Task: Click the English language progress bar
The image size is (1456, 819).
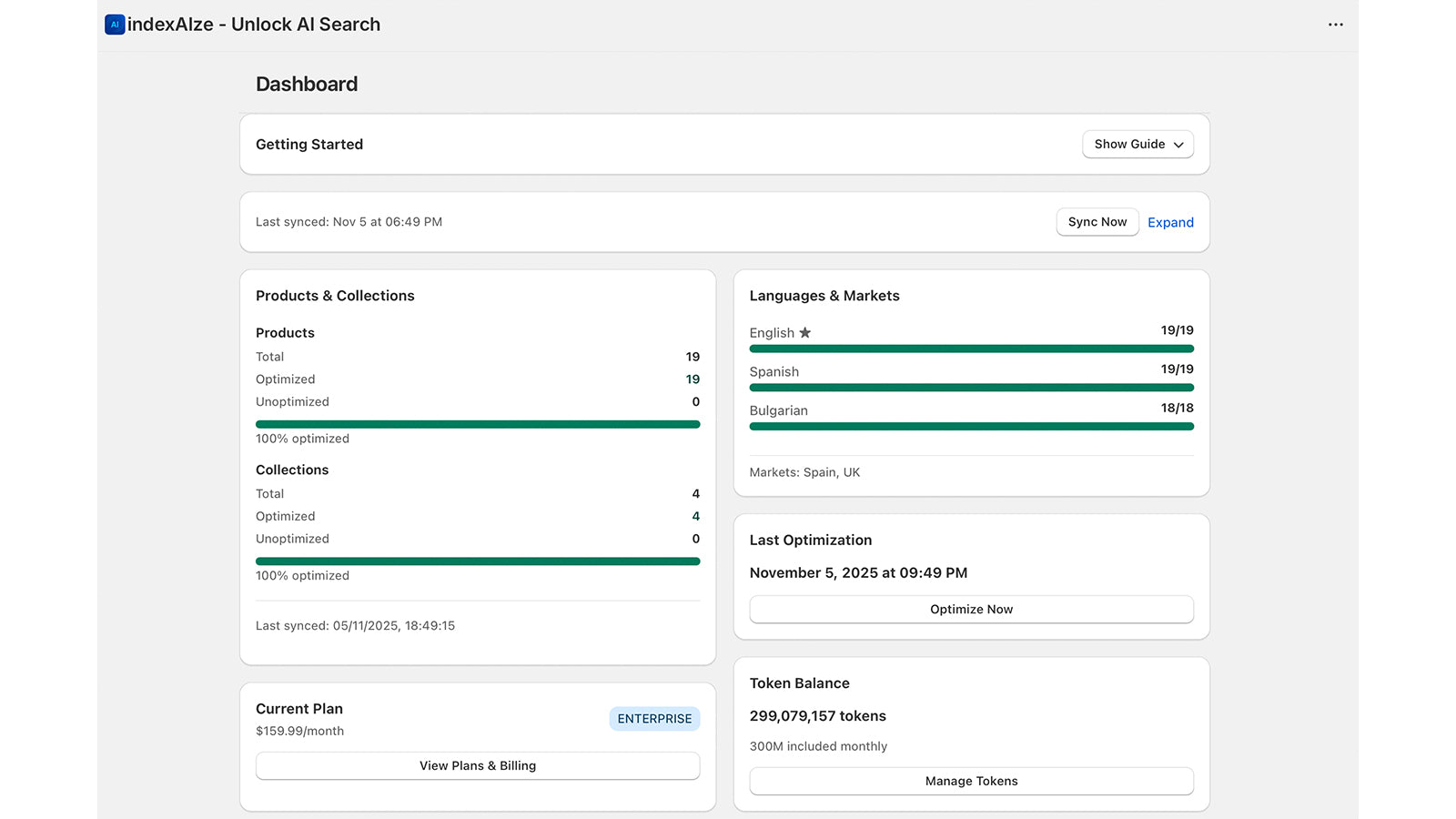Action: click(971, 349)
